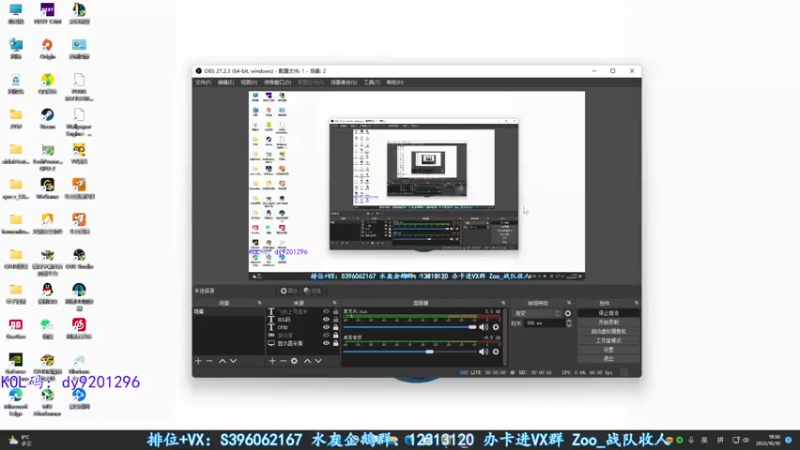The width and height of the screenshot is (800, 450).
Task: Remove the selected scene with the minus icon
Action: pyautogui.click(x=209, y=361)
